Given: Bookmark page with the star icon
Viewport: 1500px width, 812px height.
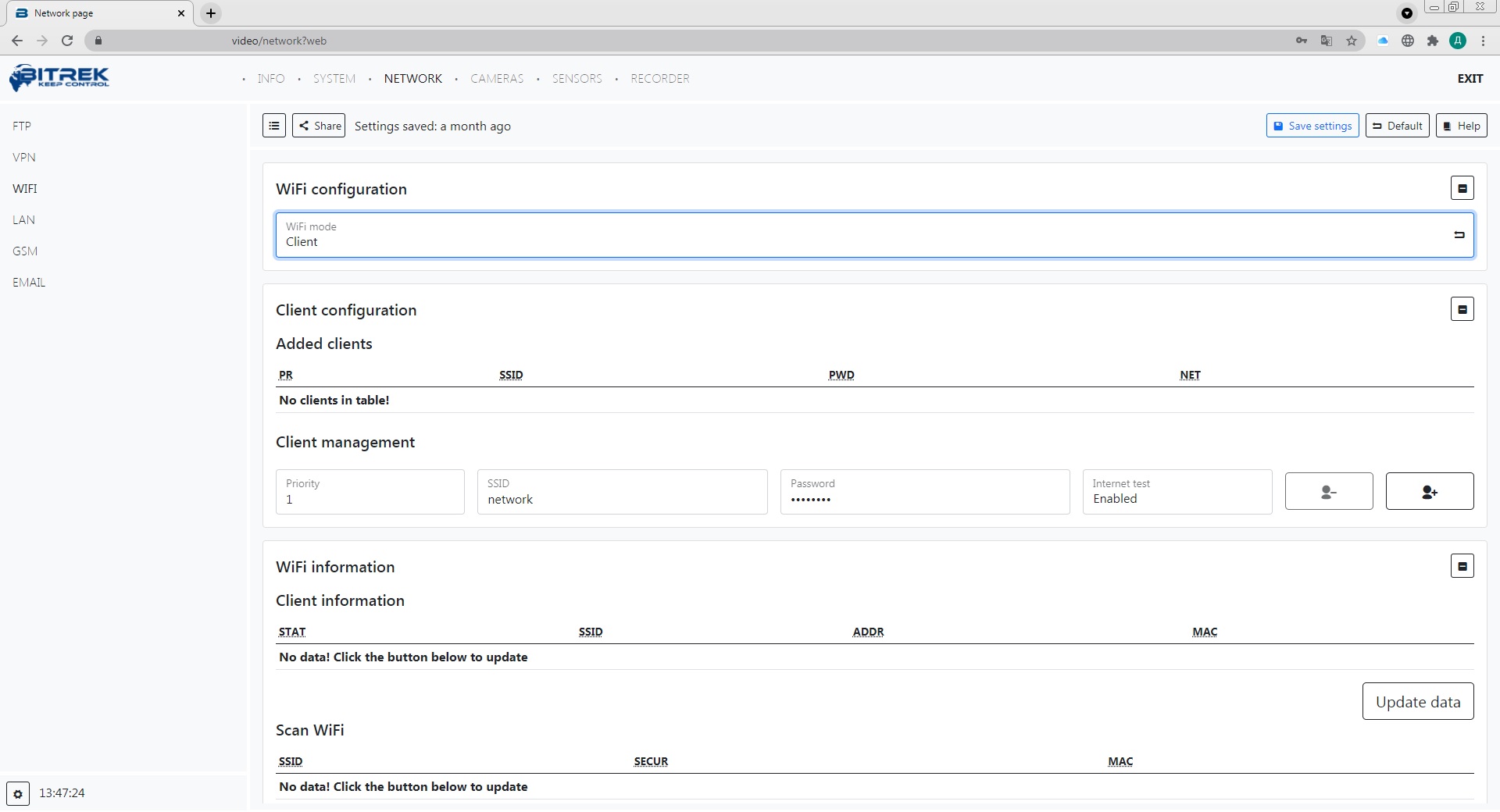Looking at the screenshot, I should point(1352,41).
